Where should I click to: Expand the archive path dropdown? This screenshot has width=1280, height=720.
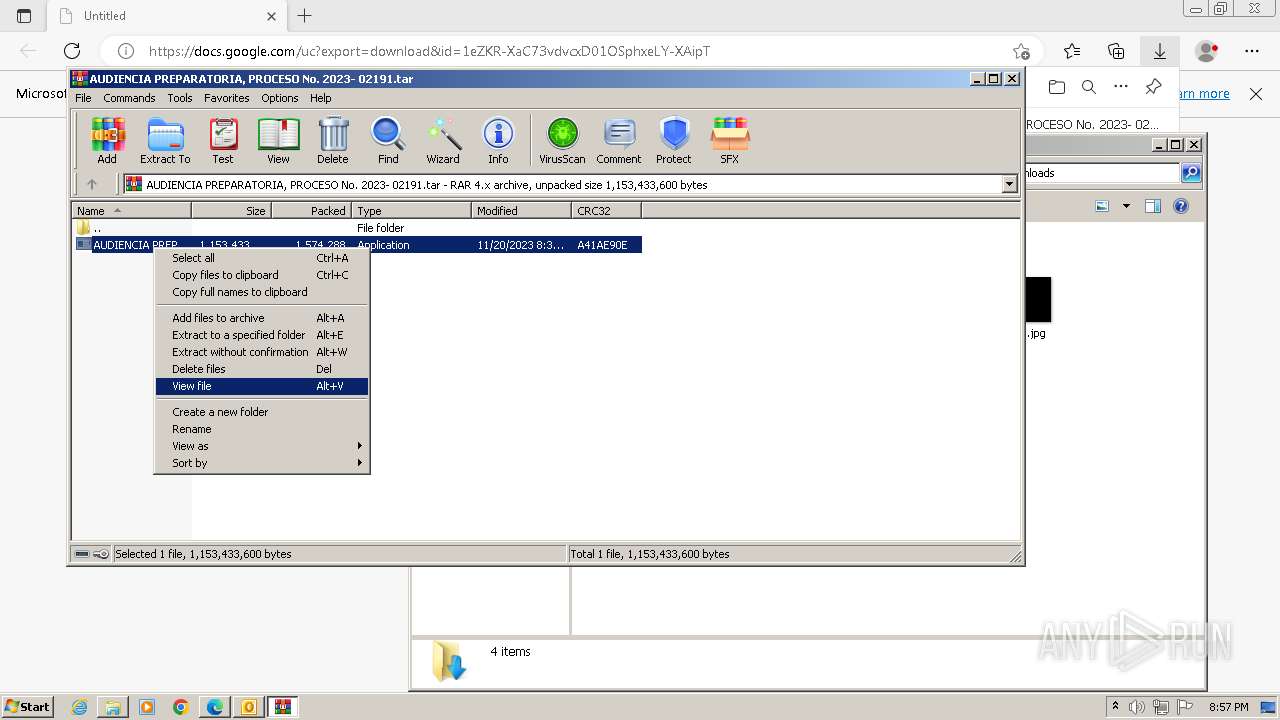point(1009,184)
